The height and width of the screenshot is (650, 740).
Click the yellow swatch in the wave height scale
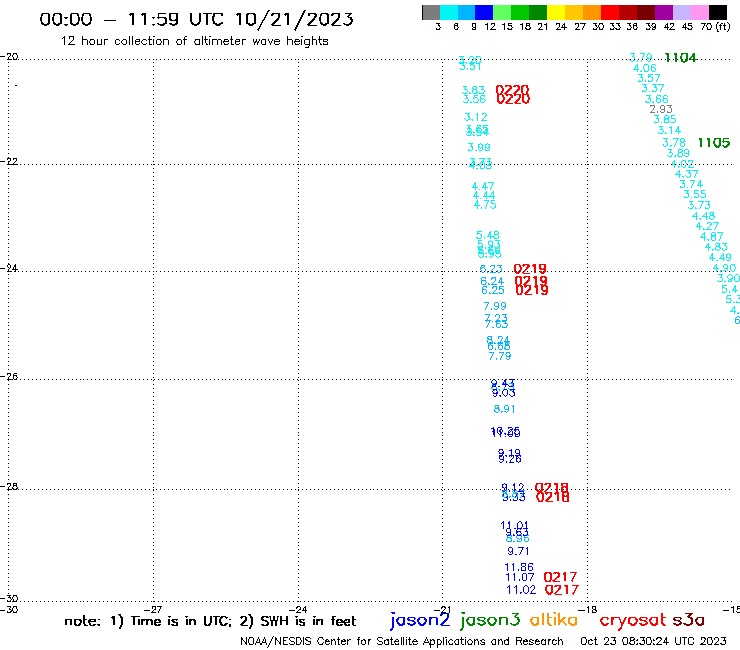[x=556, y=12]
